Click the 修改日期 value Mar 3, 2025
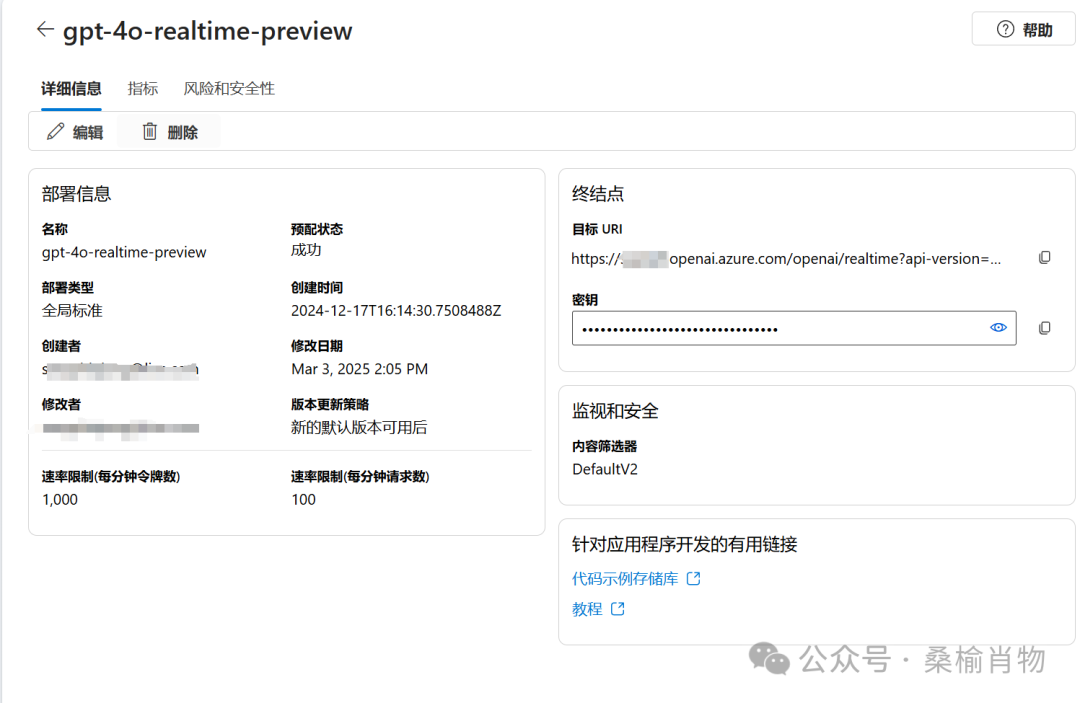This screenshot has height=703, width=1080. (x=360, y=369)
